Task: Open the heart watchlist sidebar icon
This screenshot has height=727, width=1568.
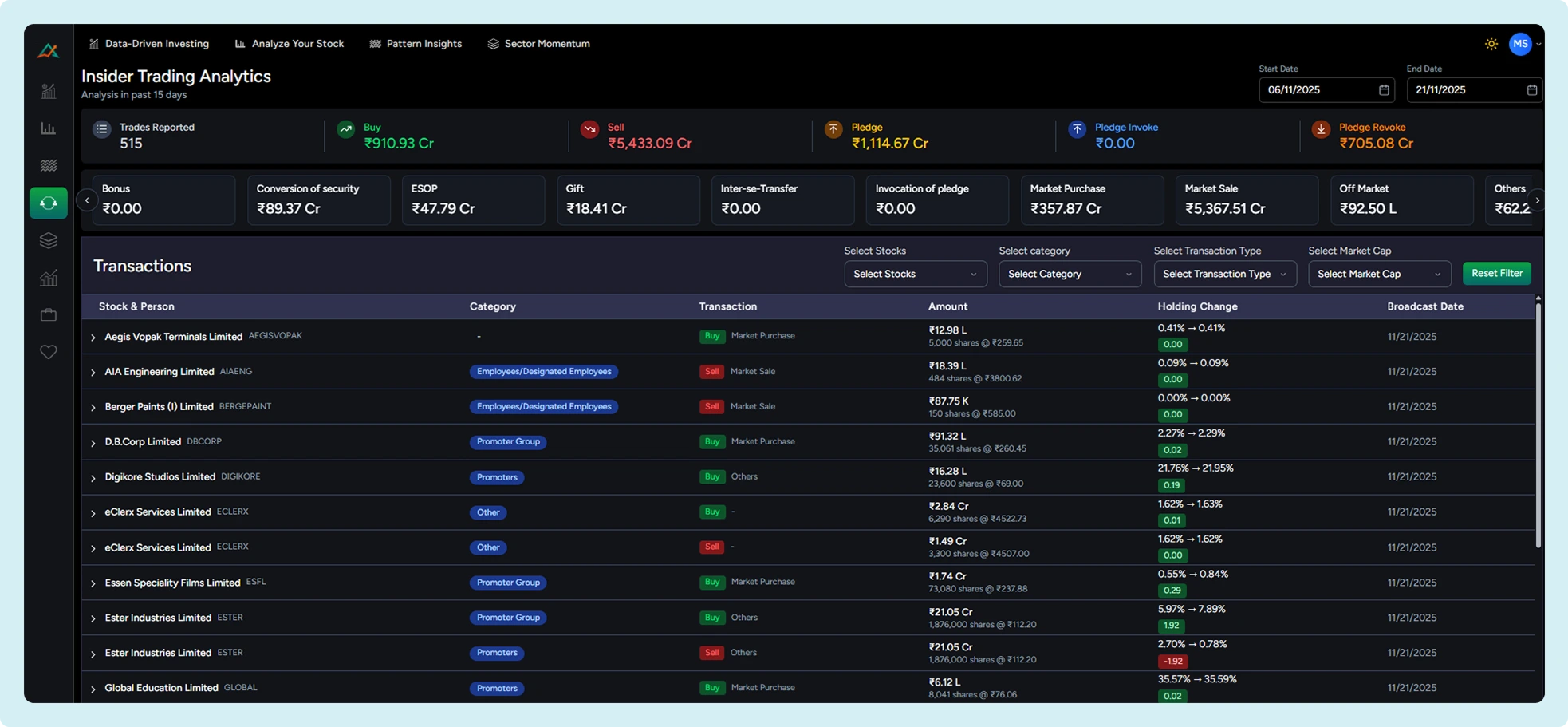Action: [x=49, y=352]
